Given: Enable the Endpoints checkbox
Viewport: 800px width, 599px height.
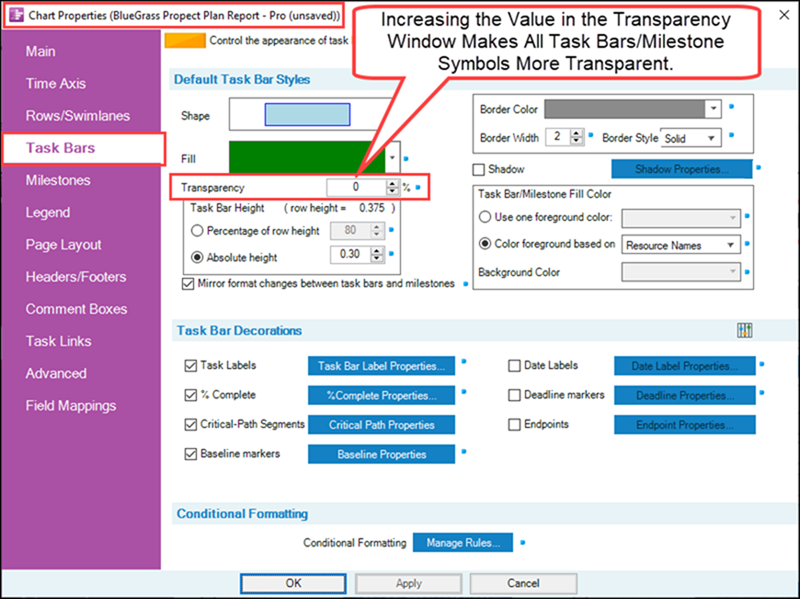Looking at the screenshot, I should (514, 425).
